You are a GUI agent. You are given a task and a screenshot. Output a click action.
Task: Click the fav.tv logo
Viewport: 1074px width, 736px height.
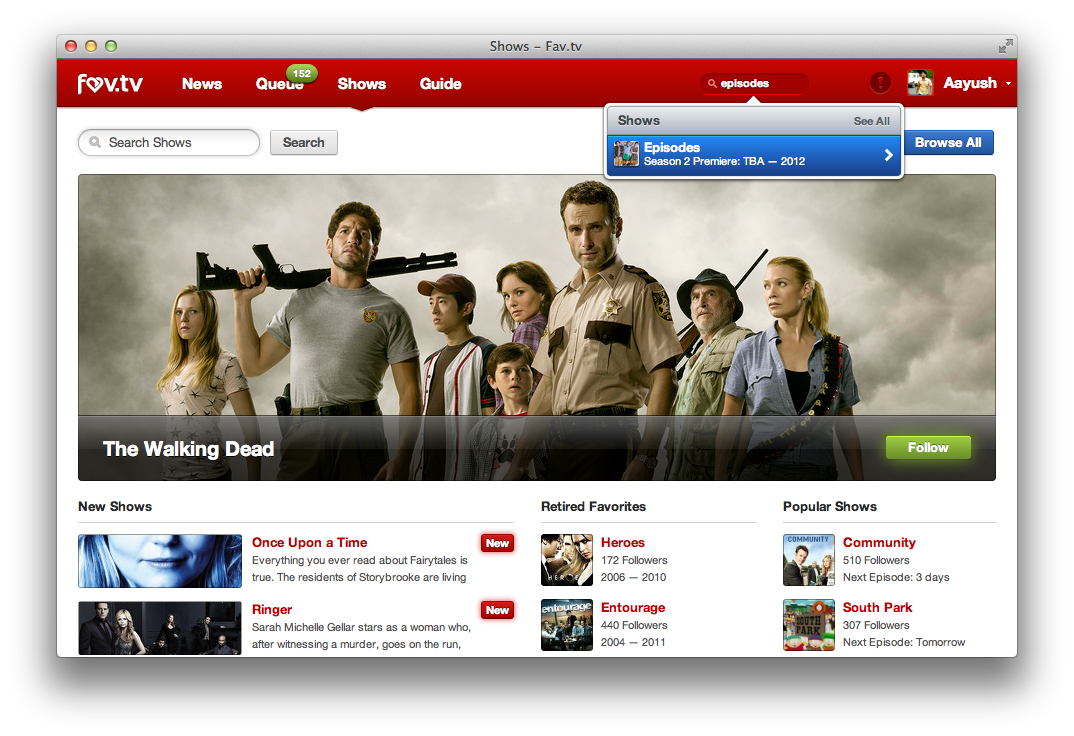[110, 84]
